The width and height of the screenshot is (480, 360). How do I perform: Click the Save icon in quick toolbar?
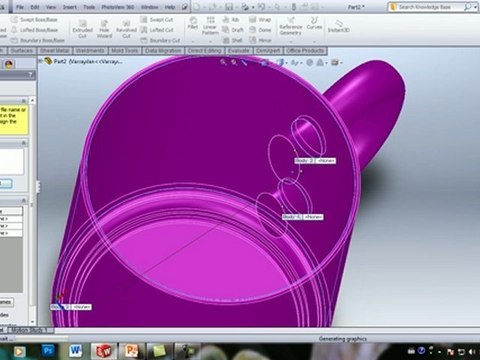[x=229, y=7]
